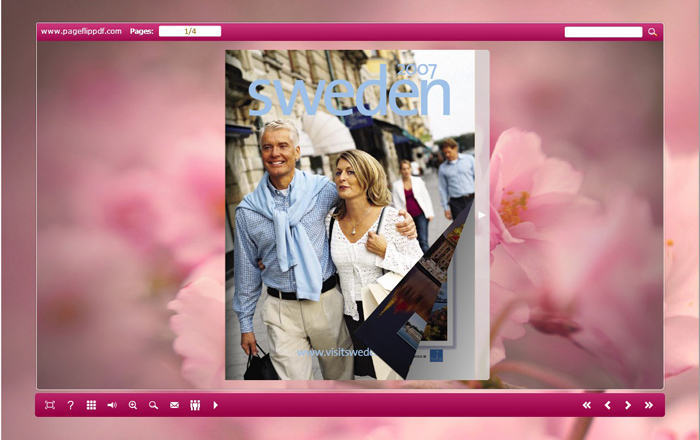Mute the flip sound speaker icon

112,405
